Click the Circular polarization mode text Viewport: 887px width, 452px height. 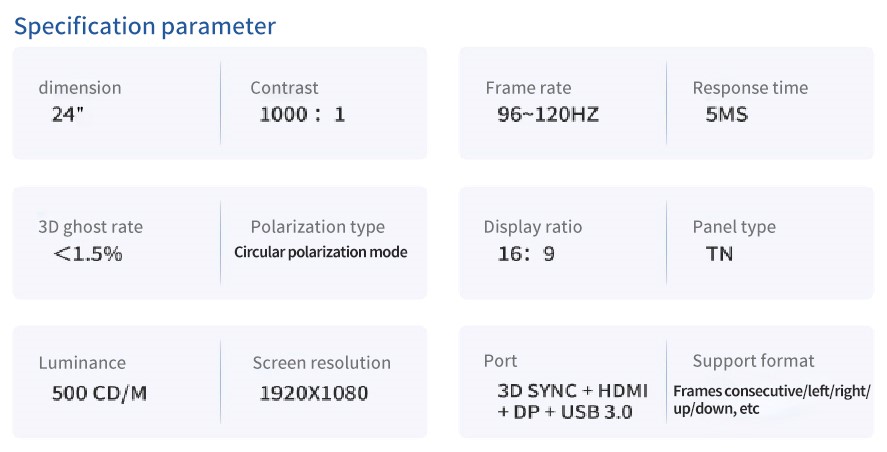321,252
